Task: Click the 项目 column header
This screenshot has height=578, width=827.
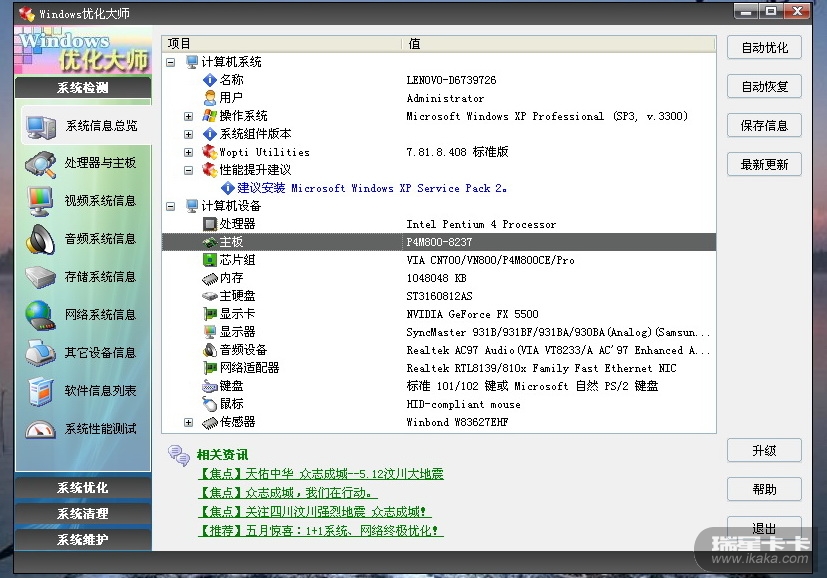Action: tap(282, 44)
